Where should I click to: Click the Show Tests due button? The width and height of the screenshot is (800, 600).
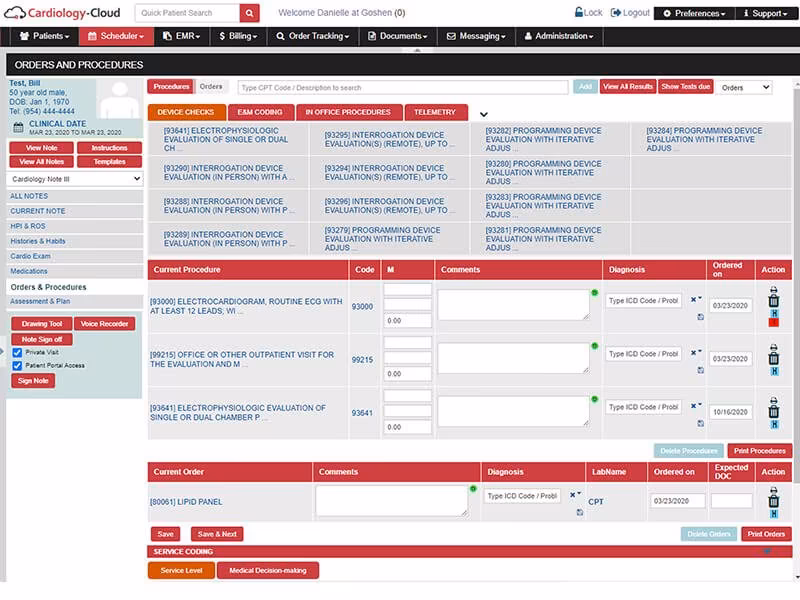(x=686, y=87)
